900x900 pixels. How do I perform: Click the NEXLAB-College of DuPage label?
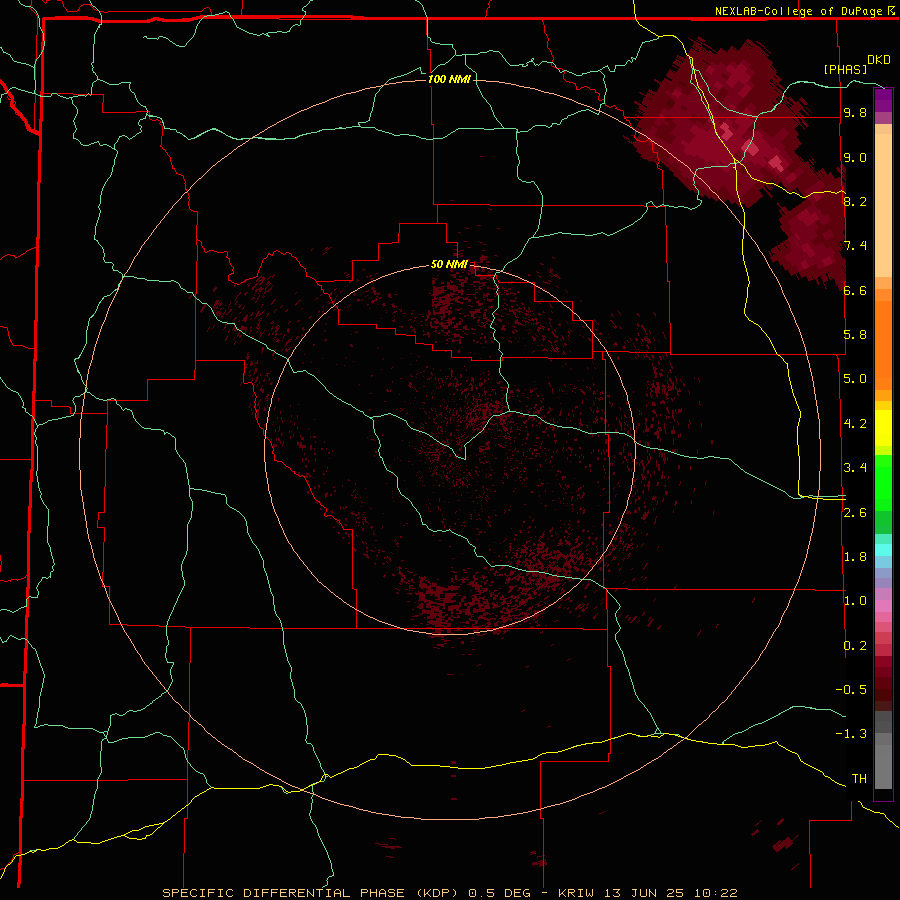coord(800,11)
